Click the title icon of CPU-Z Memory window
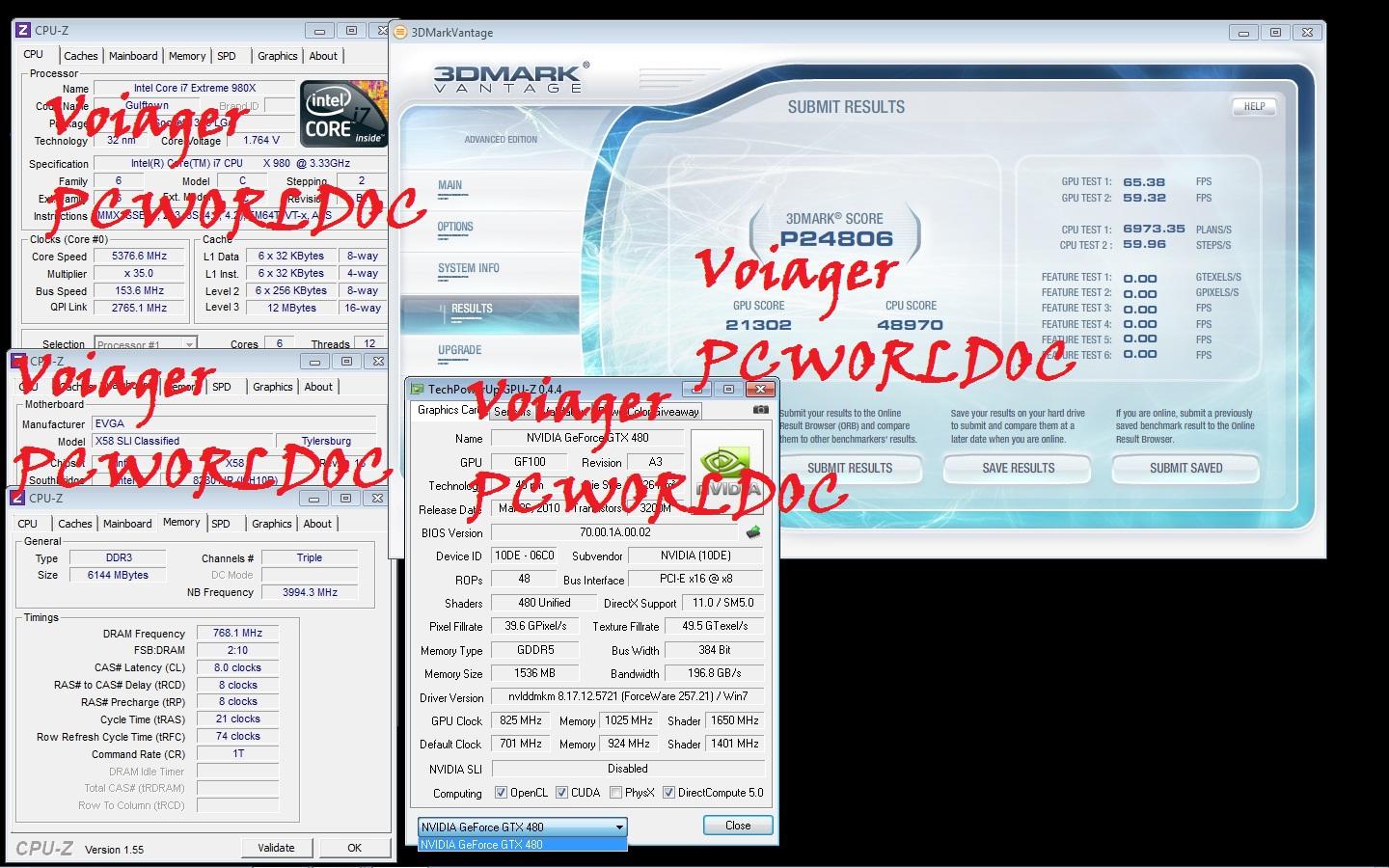The width and height of the screenshot is (1389, 868). tap(18, 499)
